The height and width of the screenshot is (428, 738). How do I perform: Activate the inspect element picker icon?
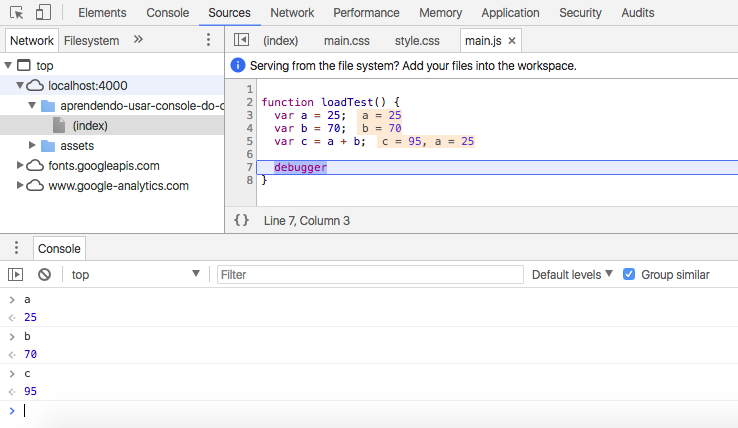(x=17, y=13)
